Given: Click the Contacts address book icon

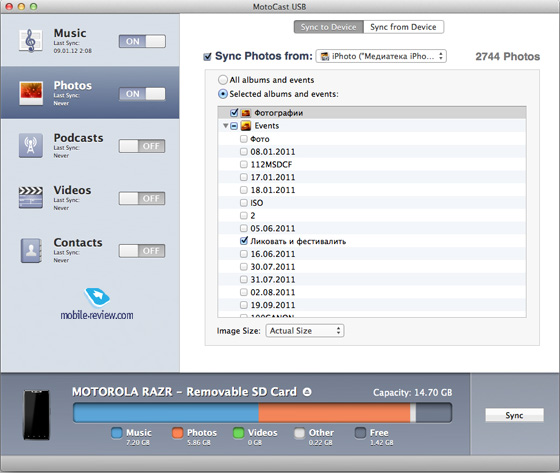Looking at the screenshot, I should click(31, 250).
